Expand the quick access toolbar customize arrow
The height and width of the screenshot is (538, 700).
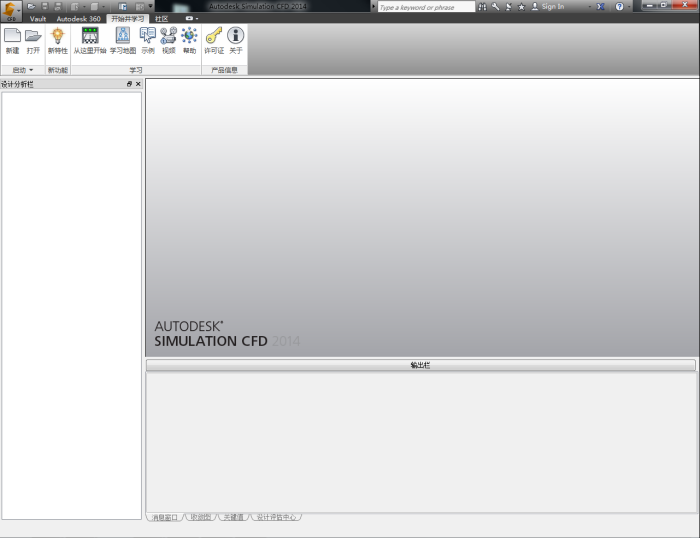(x=150, y=7)
